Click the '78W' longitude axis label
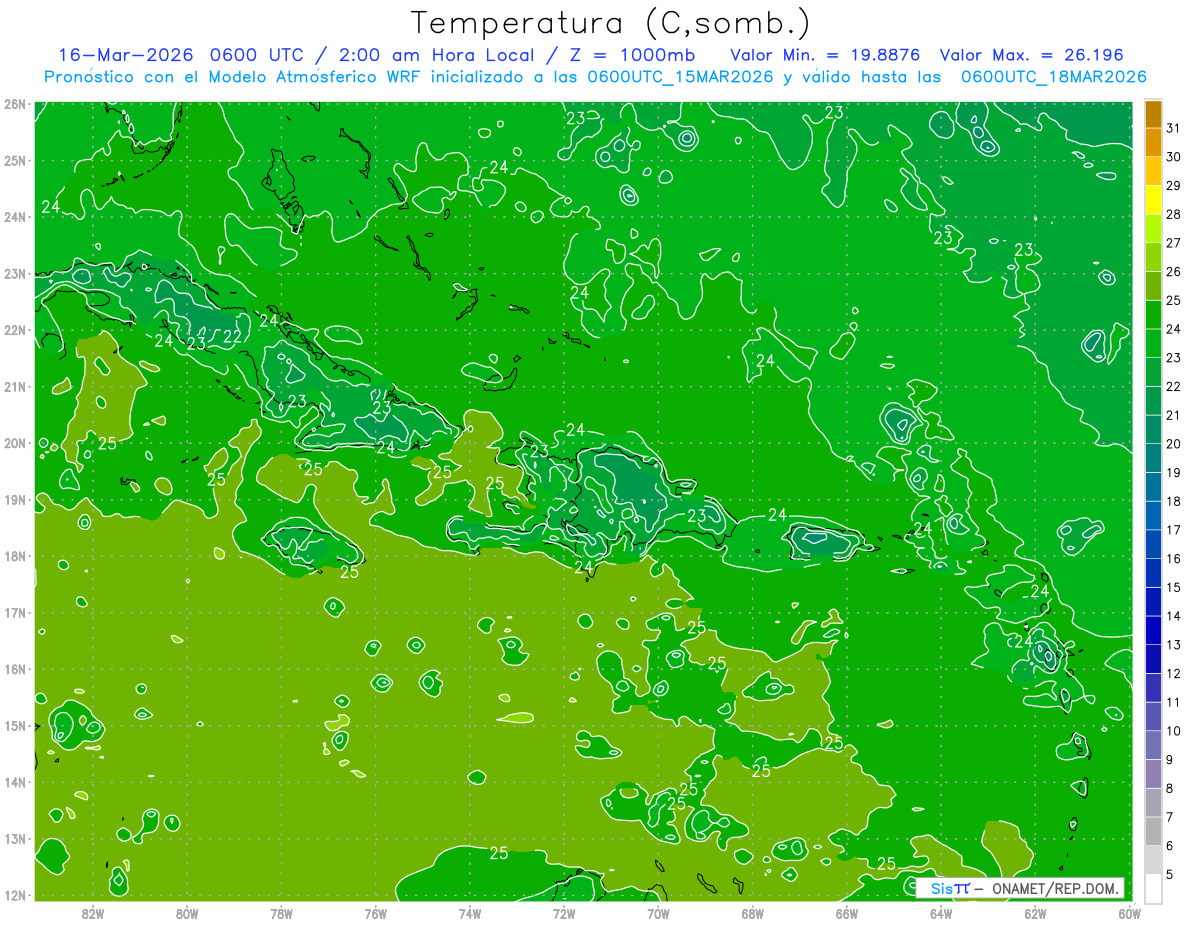The image size is (1200, 927). [x=281, y=913]
